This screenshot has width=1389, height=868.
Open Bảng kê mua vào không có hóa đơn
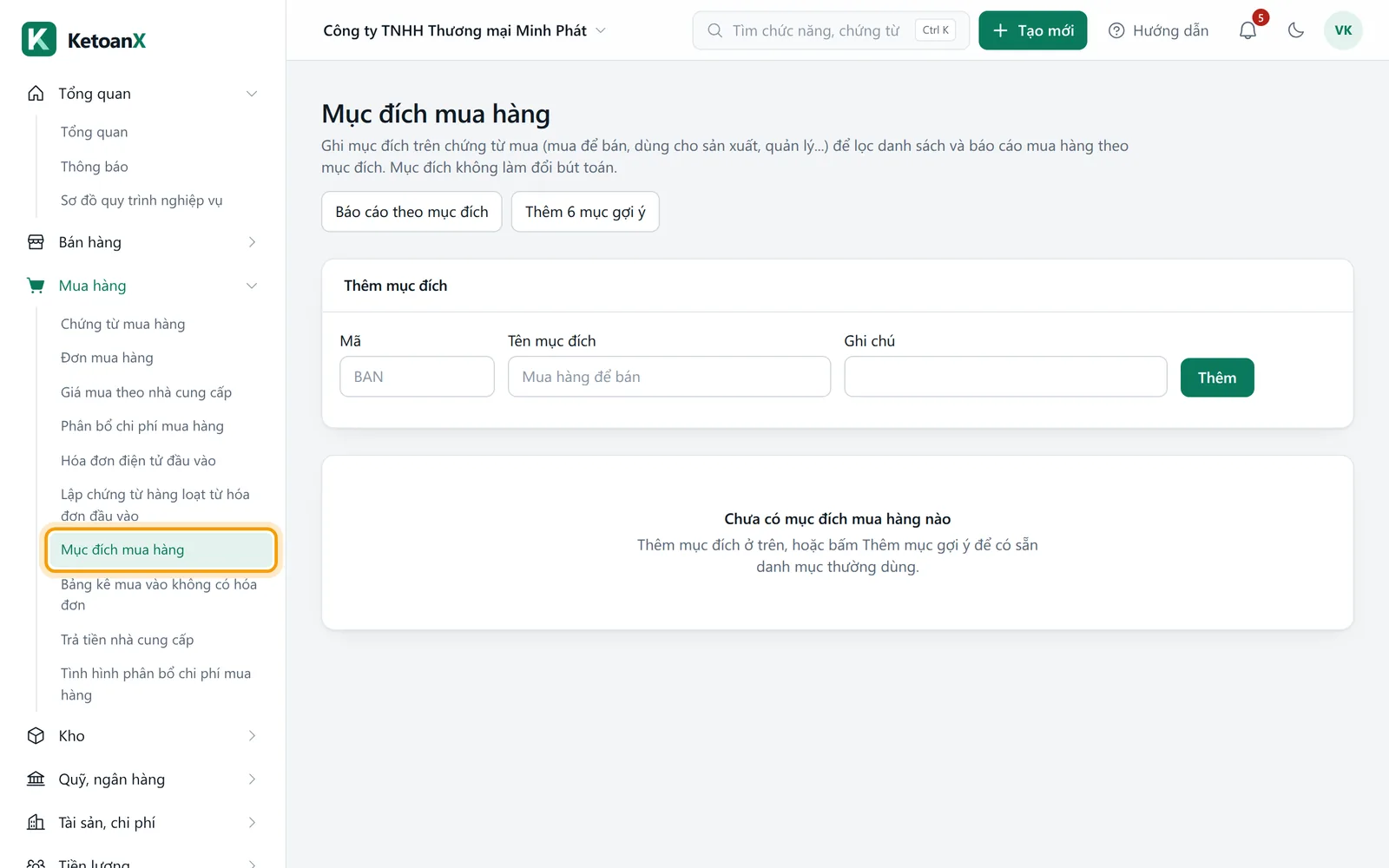tap(159, 595)
